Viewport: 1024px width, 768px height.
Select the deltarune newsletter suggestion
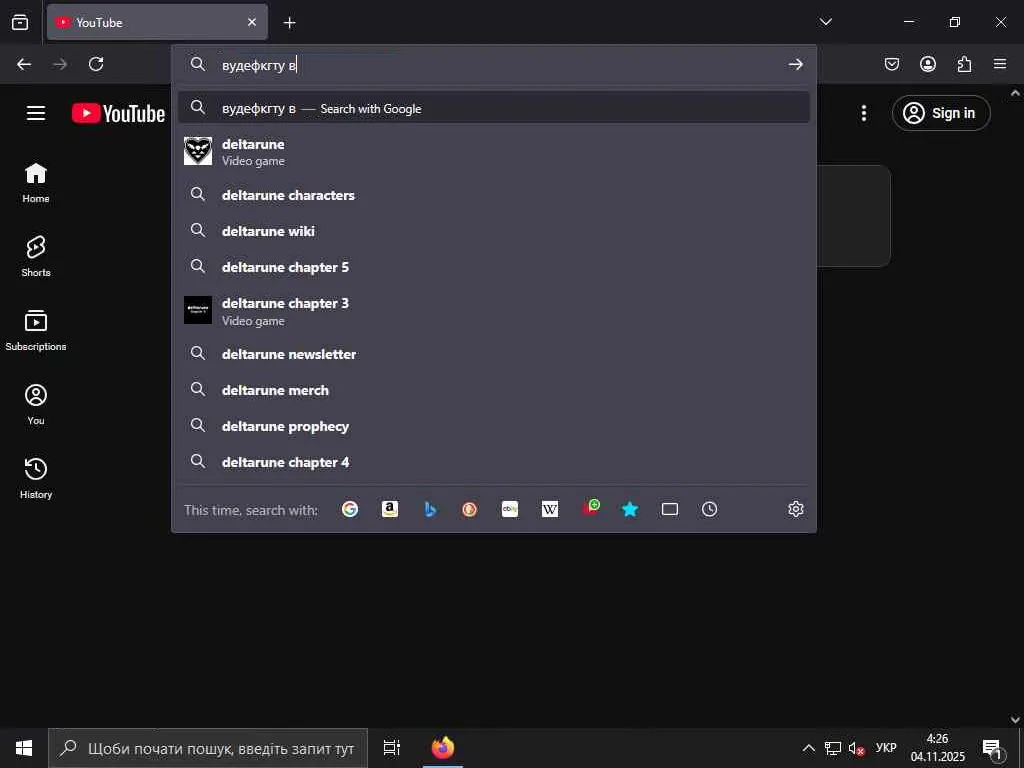pos(494,354)
